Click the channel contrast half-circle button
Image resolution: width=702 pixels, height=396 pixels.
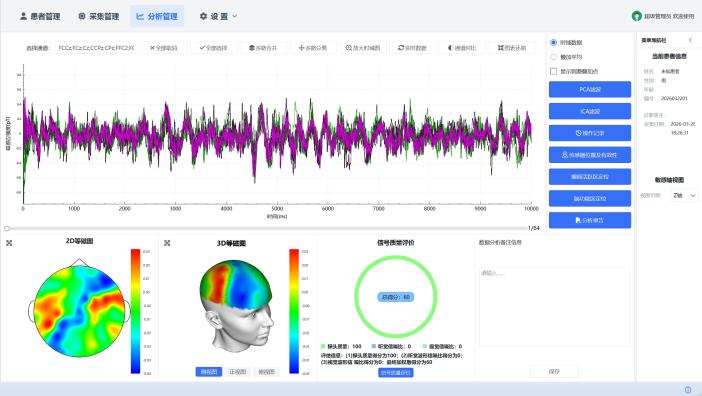462,48
